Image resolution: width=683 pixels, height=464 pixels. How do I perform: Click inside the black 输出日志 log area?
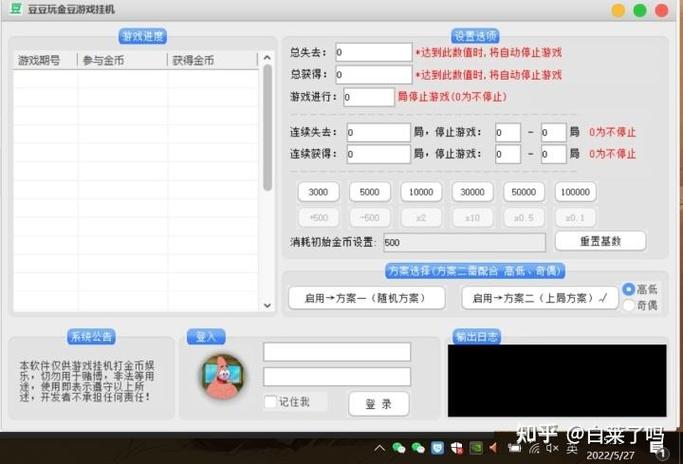557,380
